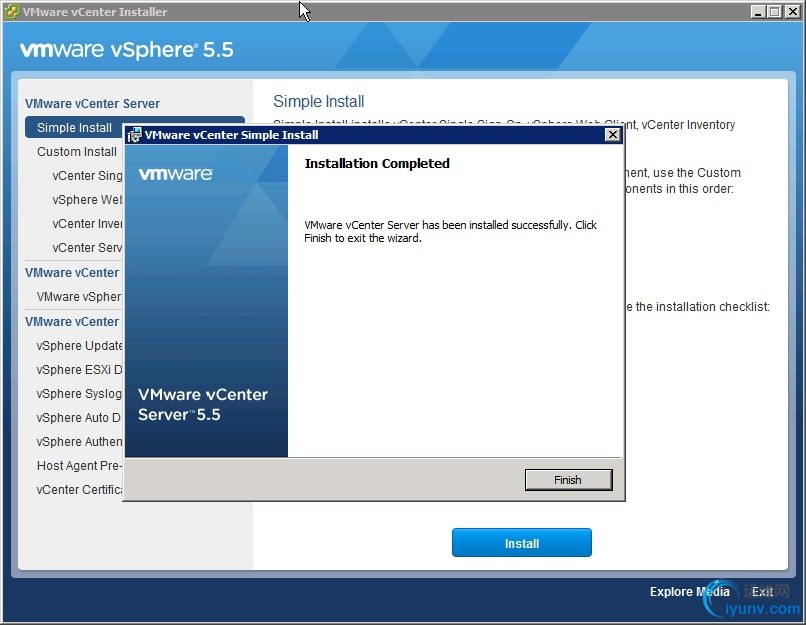Open the vCenter Single Sign-On sidebar item
This screenshot has height=625, width=806.
point(87,176)
